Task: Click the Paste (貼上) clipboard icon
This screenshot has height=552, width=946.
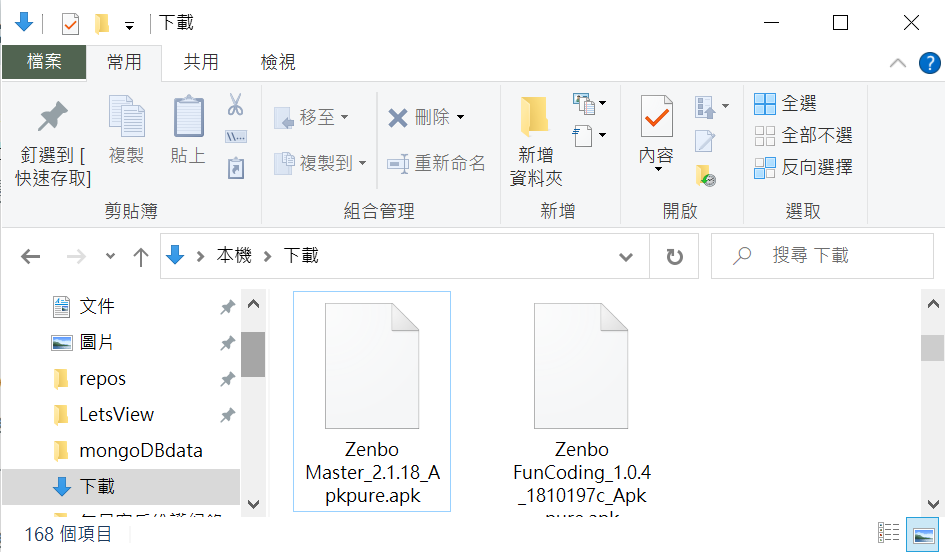Action: tap(188, 116)
